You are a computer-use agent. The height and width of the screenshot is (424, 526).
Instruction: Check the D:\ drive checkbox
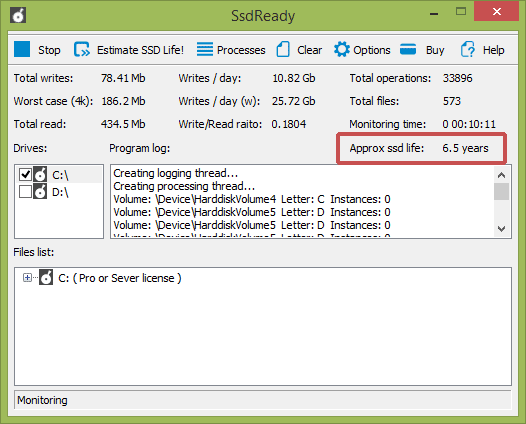(x=25, y=192)
